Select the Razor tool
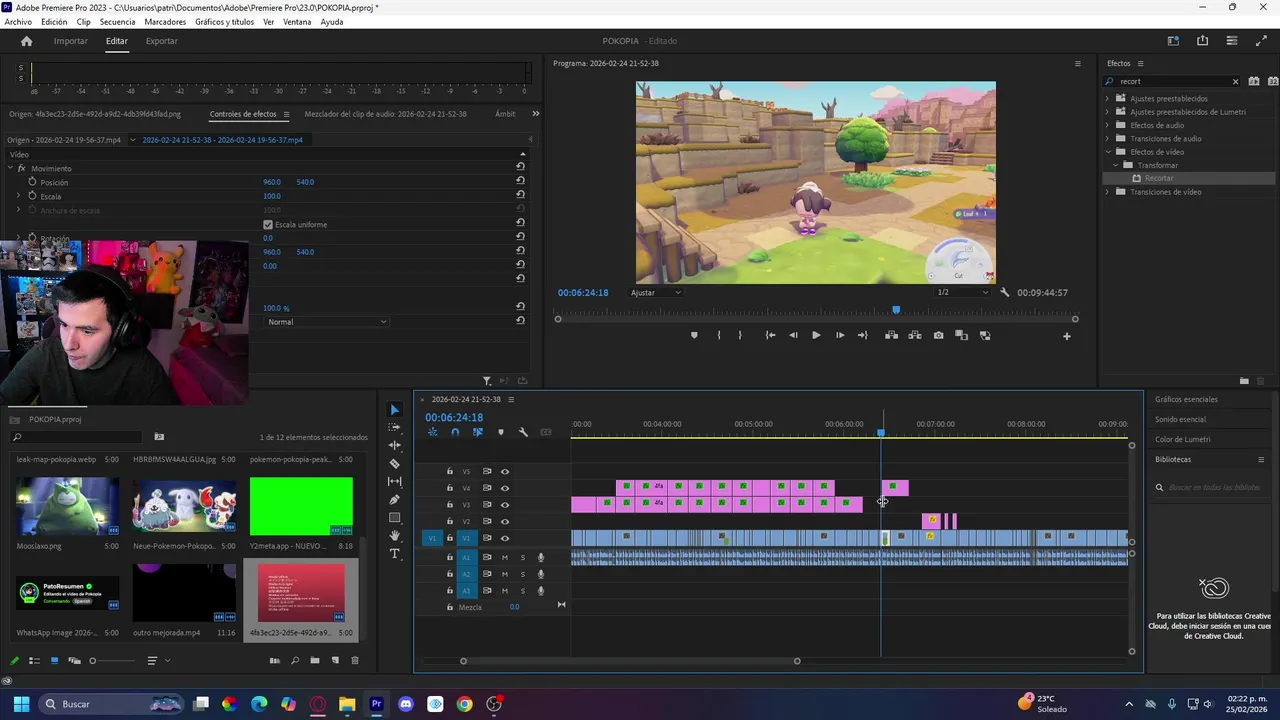The height and width of the screenshot is (720, 1280). pyautogui.click(x=394, y=463)
